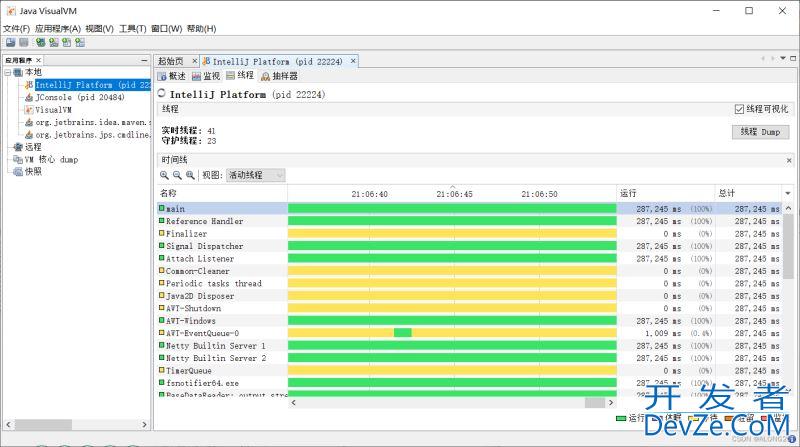Open the 抽样器 subtab

click(279, 76)
